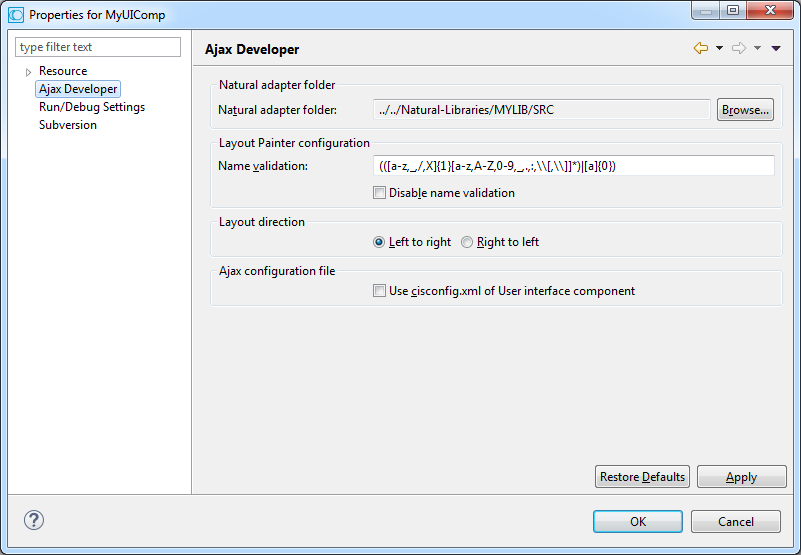Screen dimensions: 801x555
Task: Click the Browse button
Action: tap(744, 110)
